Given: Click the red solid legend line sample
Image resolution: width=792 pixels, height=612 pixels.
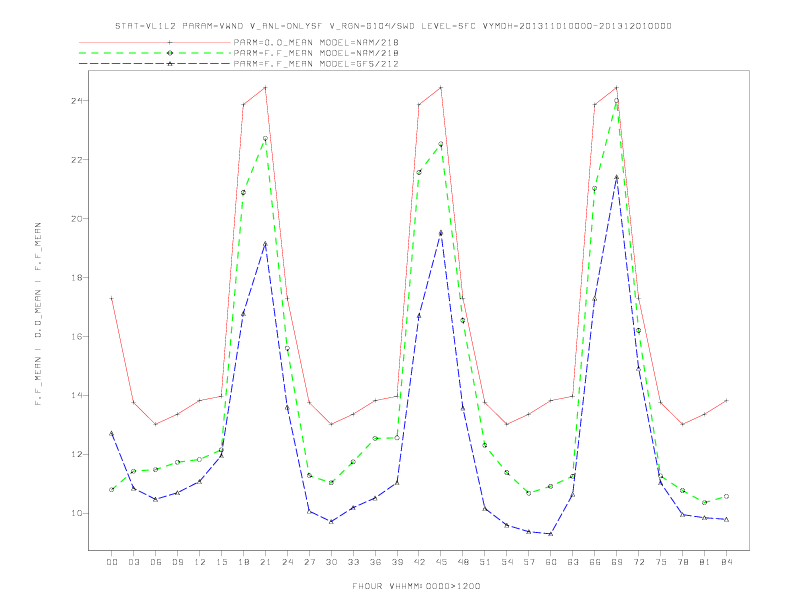Looking at the screenshot, I should [x=155, y=42].
